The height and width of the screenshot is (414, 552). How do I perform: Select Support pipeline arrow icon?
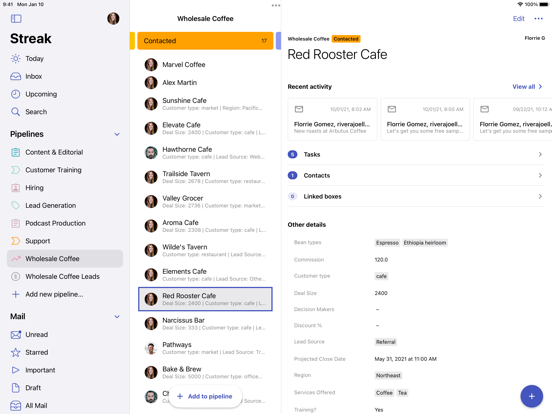point(15,241)
